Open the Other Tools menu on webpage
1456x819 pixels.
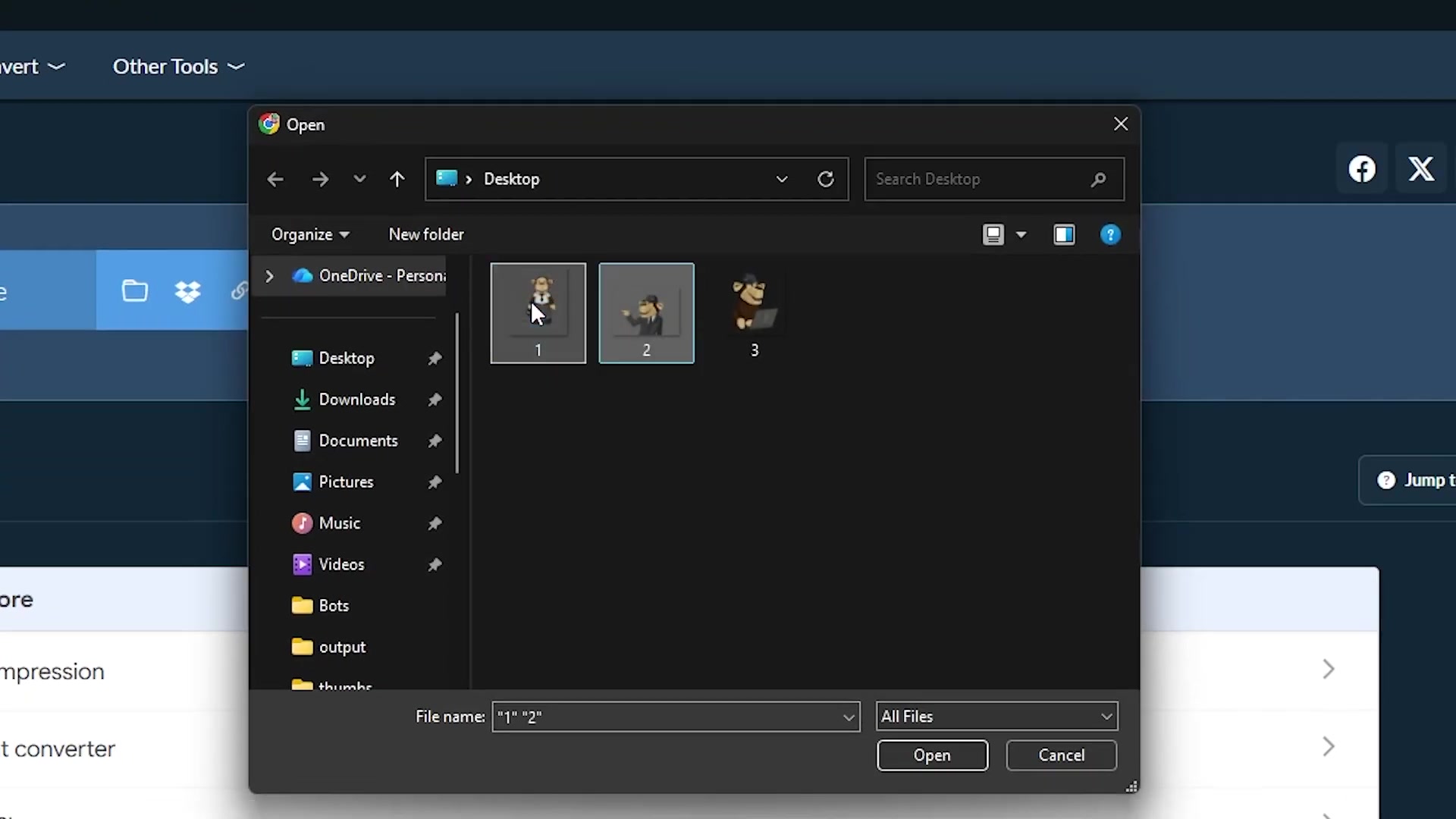(x=178, y=67)
